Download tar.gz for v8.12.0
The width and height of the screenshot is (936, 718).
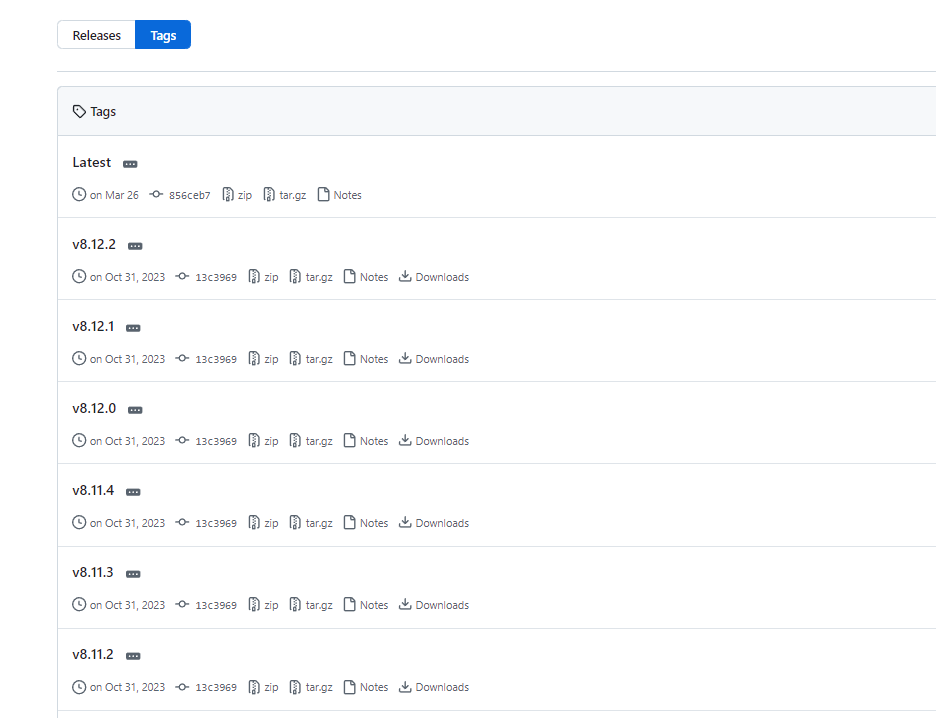click(319, 441)
